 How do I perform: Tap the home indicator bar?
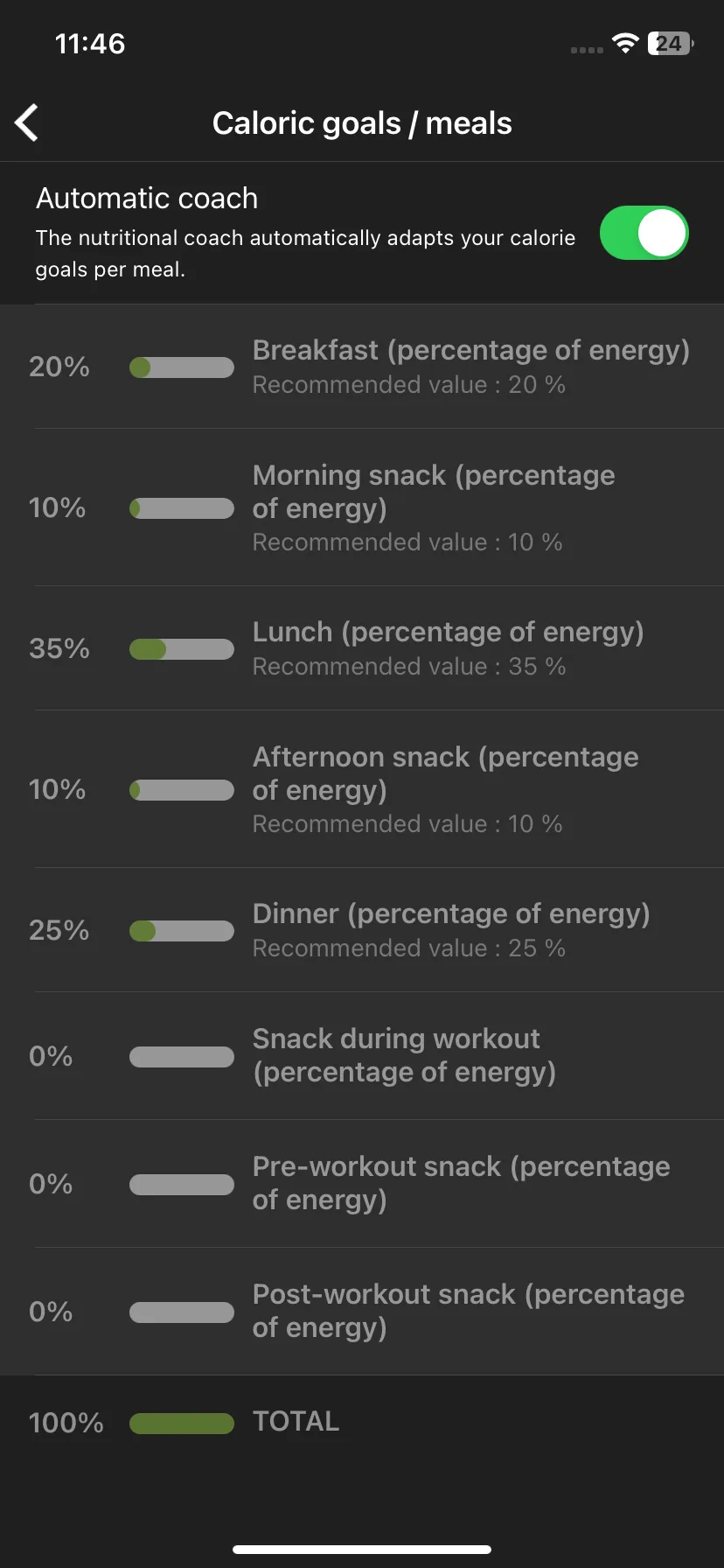point(362,1550)
